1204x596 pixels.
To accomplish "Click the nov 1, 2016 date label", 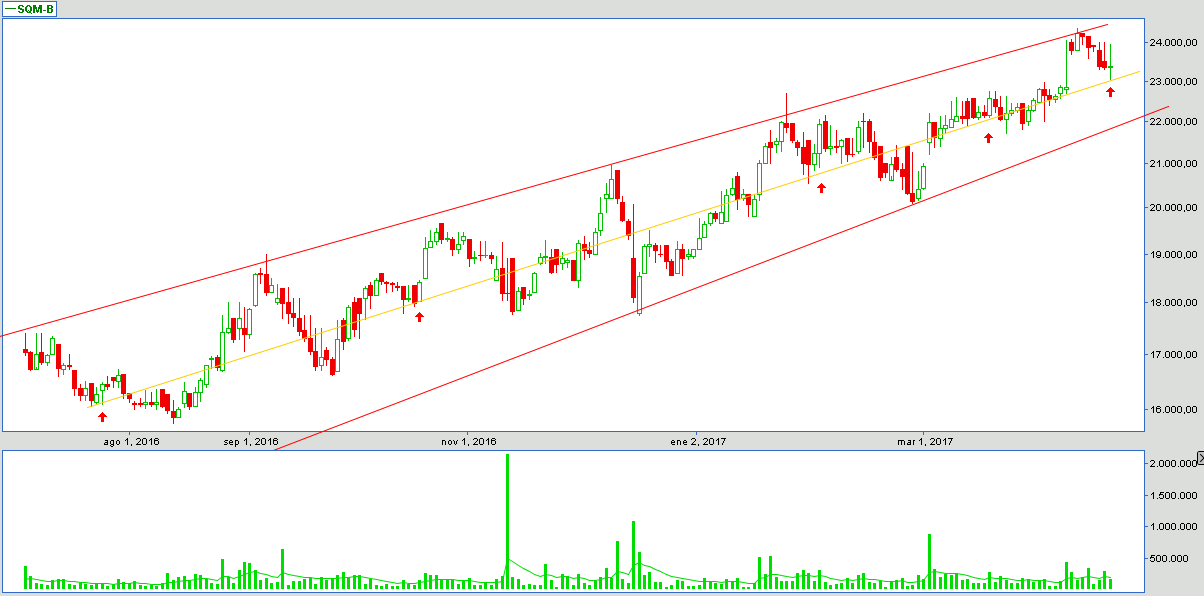I will (x=469, y=441).
